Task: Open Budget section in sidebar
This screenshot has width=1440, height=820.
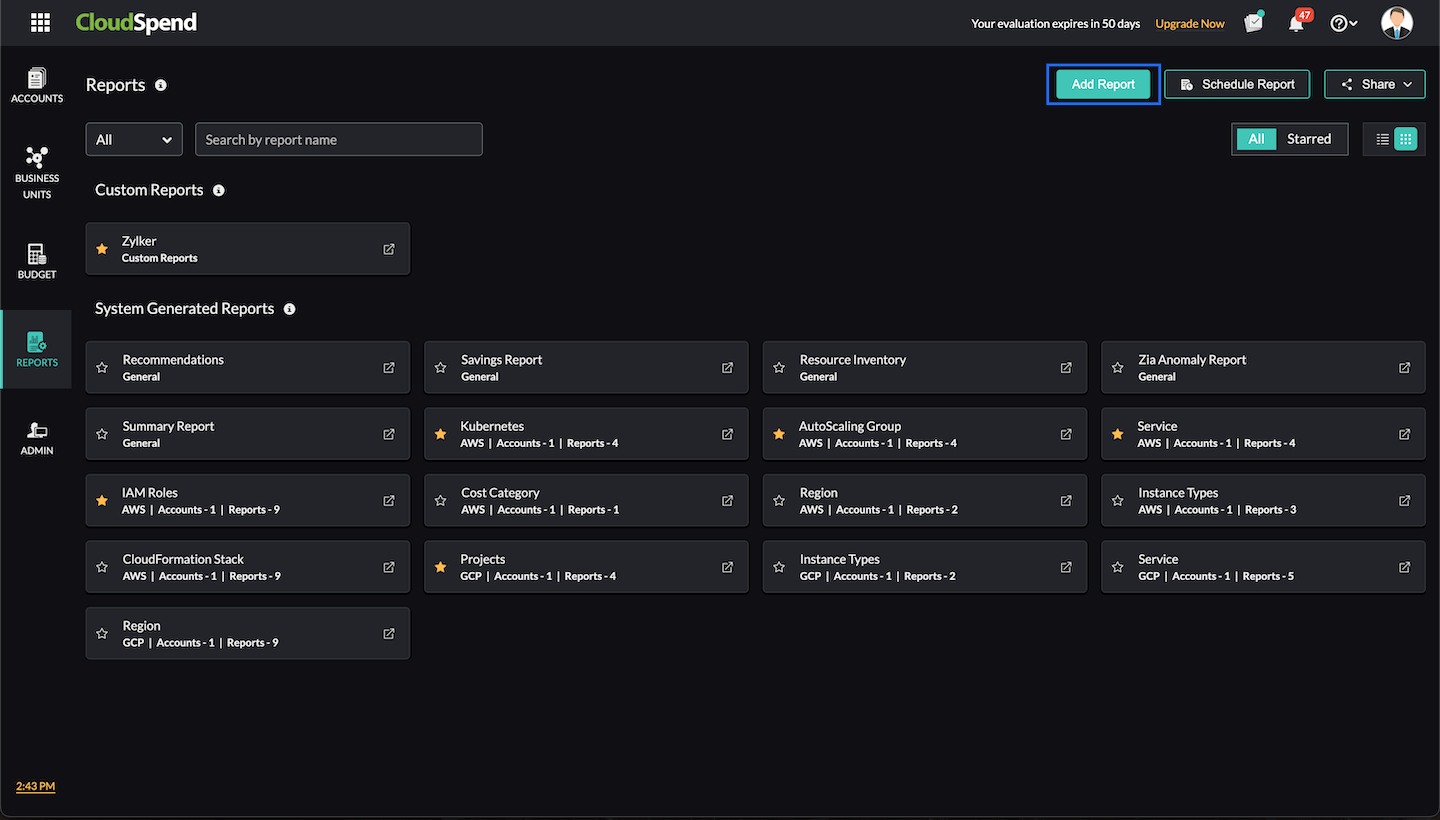Action: (37, 261)
